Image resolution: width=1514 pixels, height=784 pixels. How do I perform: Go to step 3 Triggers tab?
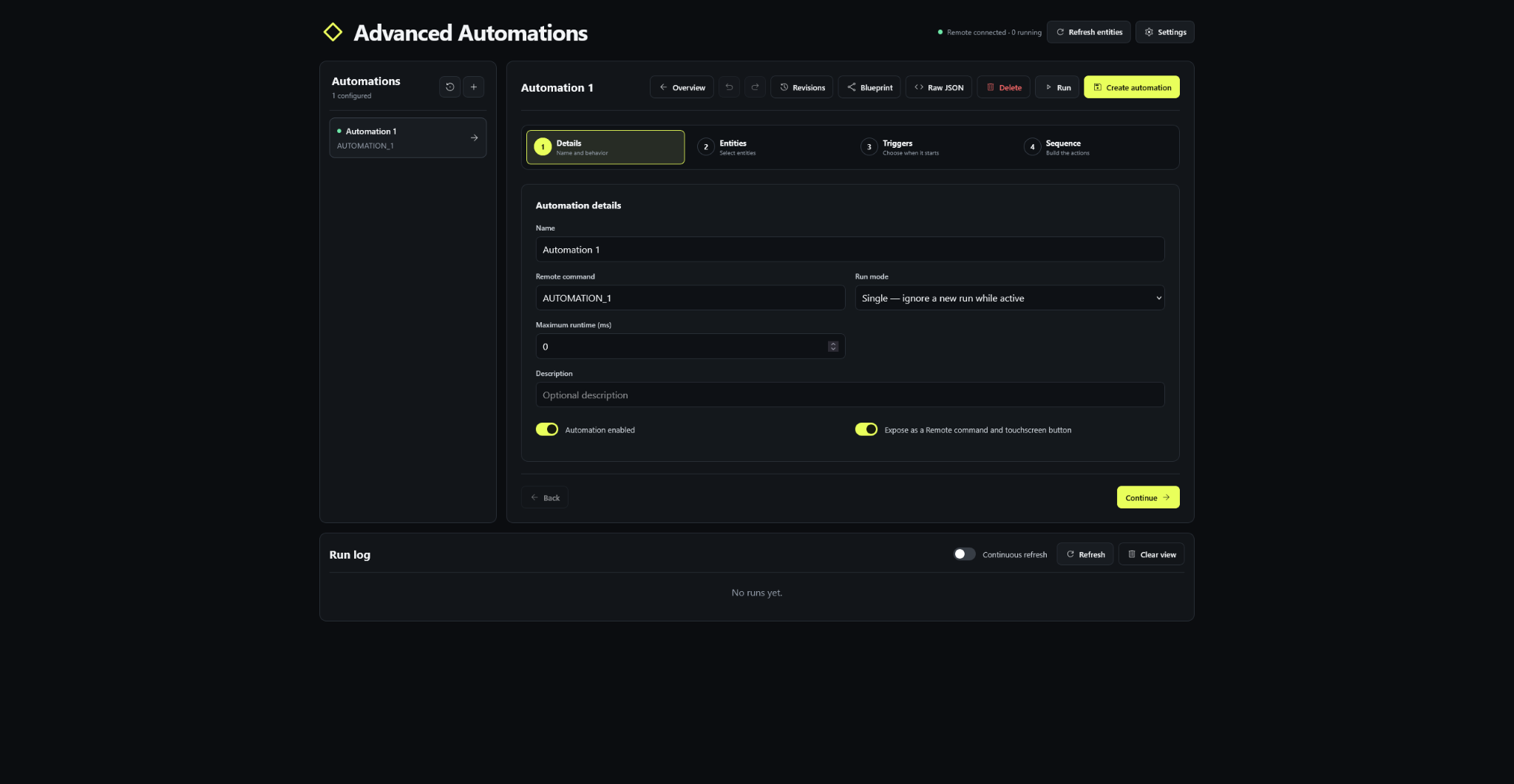[931, 147]
